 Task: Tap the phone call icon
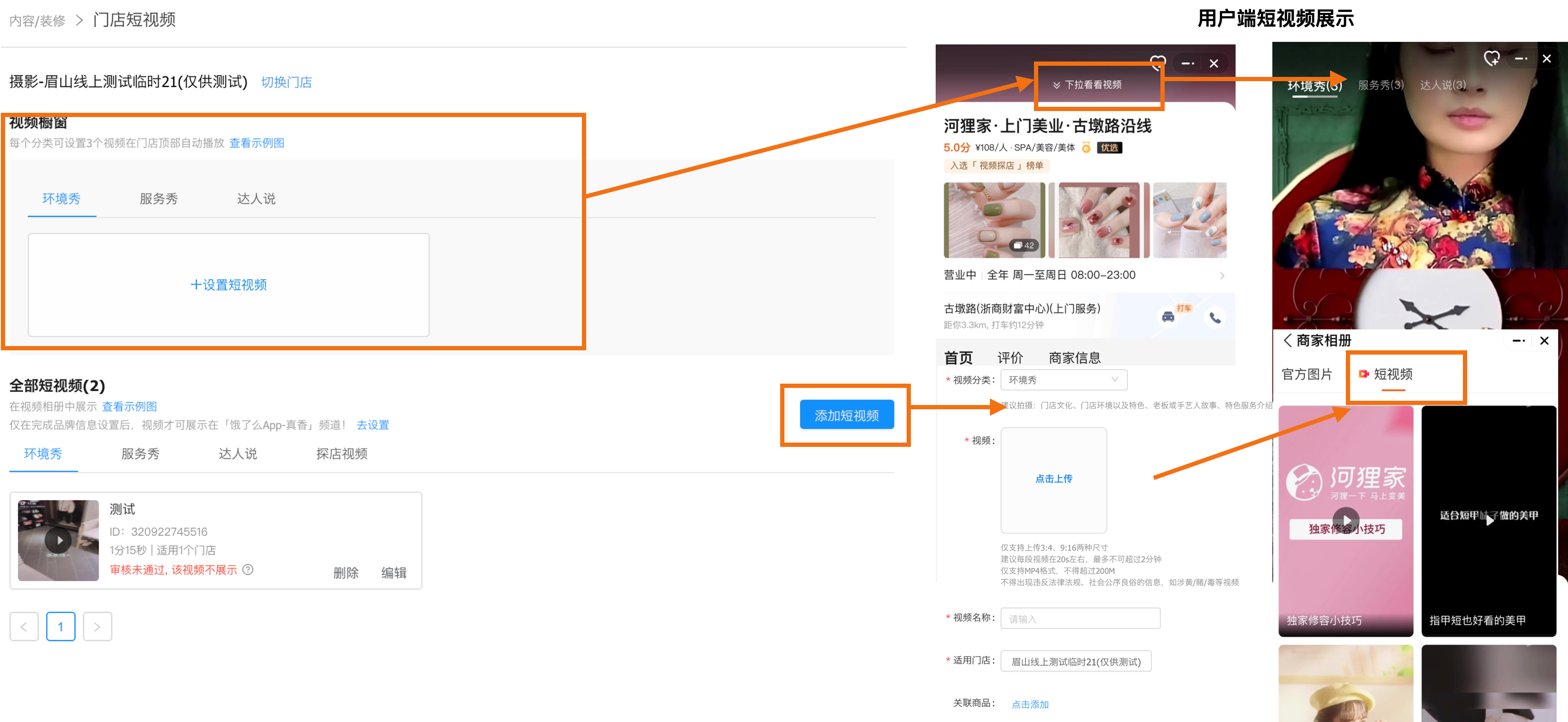1215,317
